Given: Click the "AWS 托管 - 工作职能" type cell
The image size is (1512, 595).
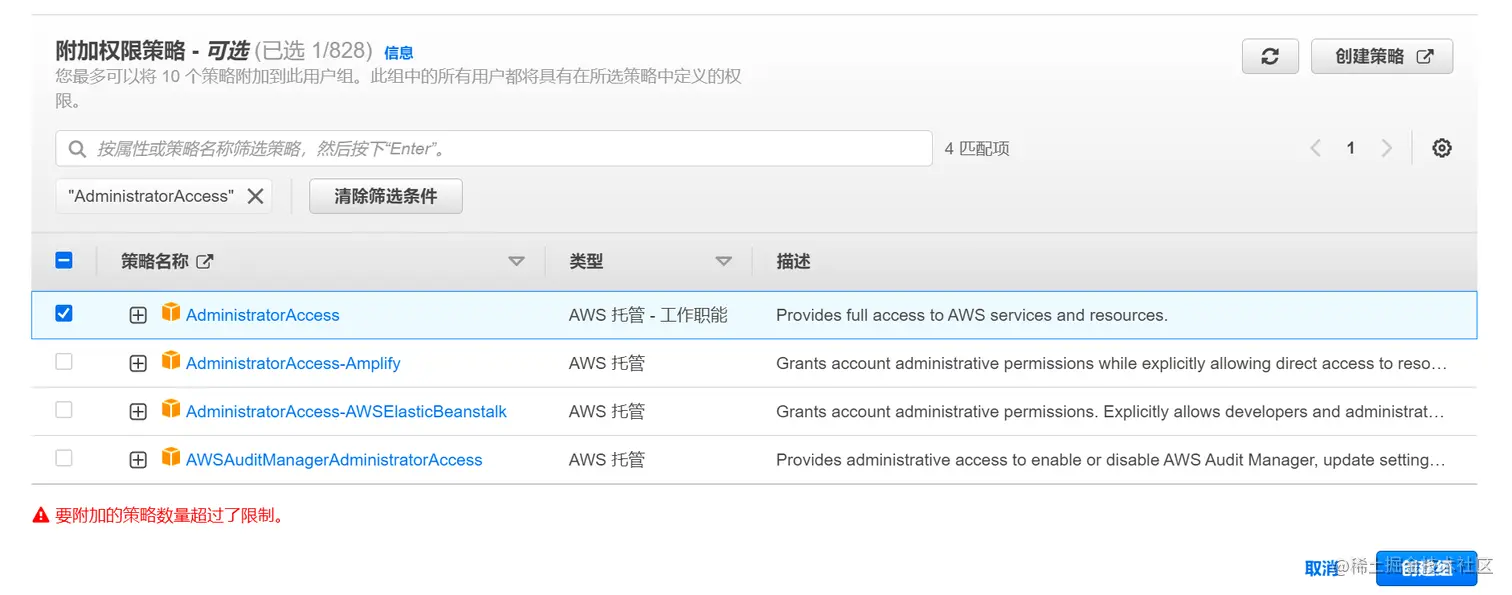Looking at the screenshot, I should click(x=648, y=315).
